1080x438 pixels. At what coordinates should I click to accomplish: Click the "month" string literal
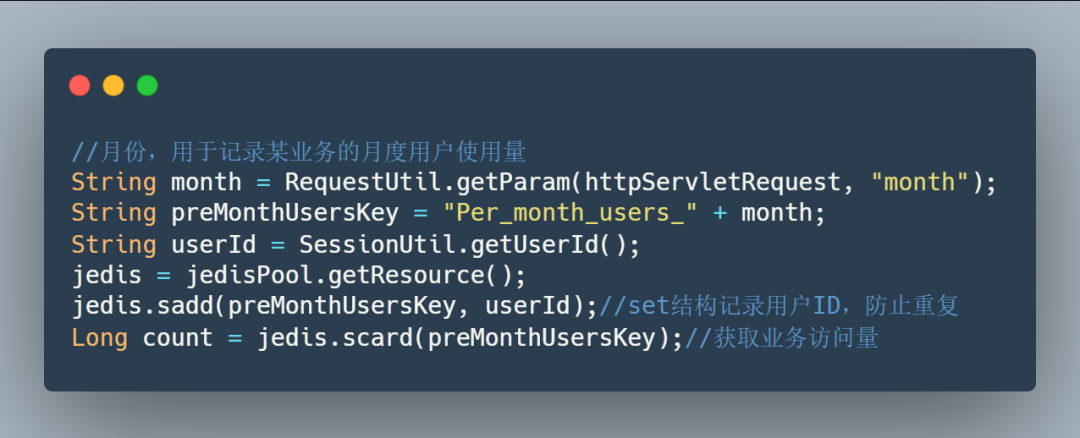[923, 182]
